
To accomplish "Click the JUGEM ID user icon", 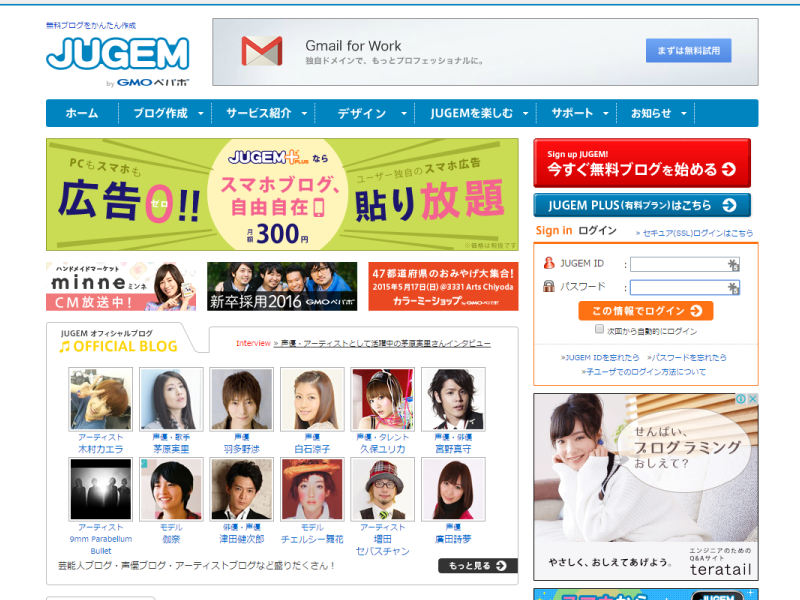I will point(549,263).
